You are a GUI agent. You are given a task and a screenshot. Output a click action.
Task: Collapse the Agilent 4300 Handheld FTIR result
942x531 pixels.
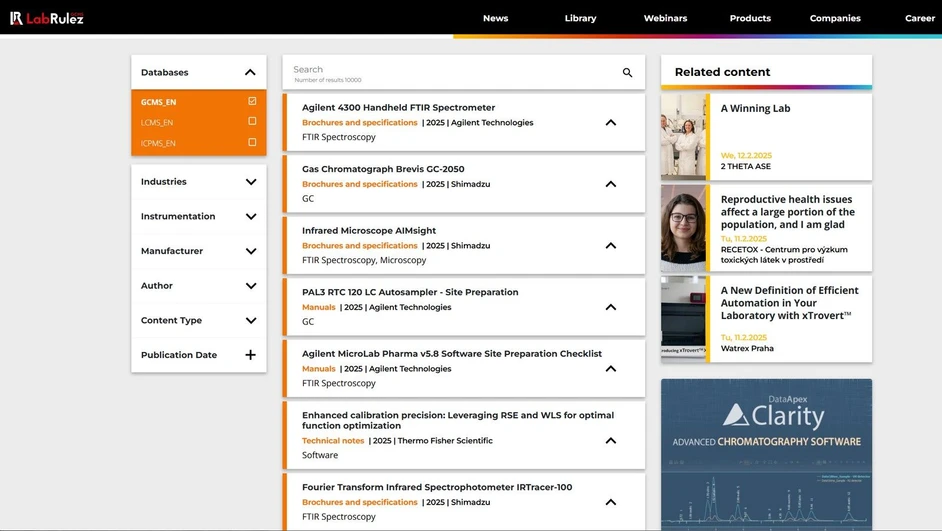point(611,123)
